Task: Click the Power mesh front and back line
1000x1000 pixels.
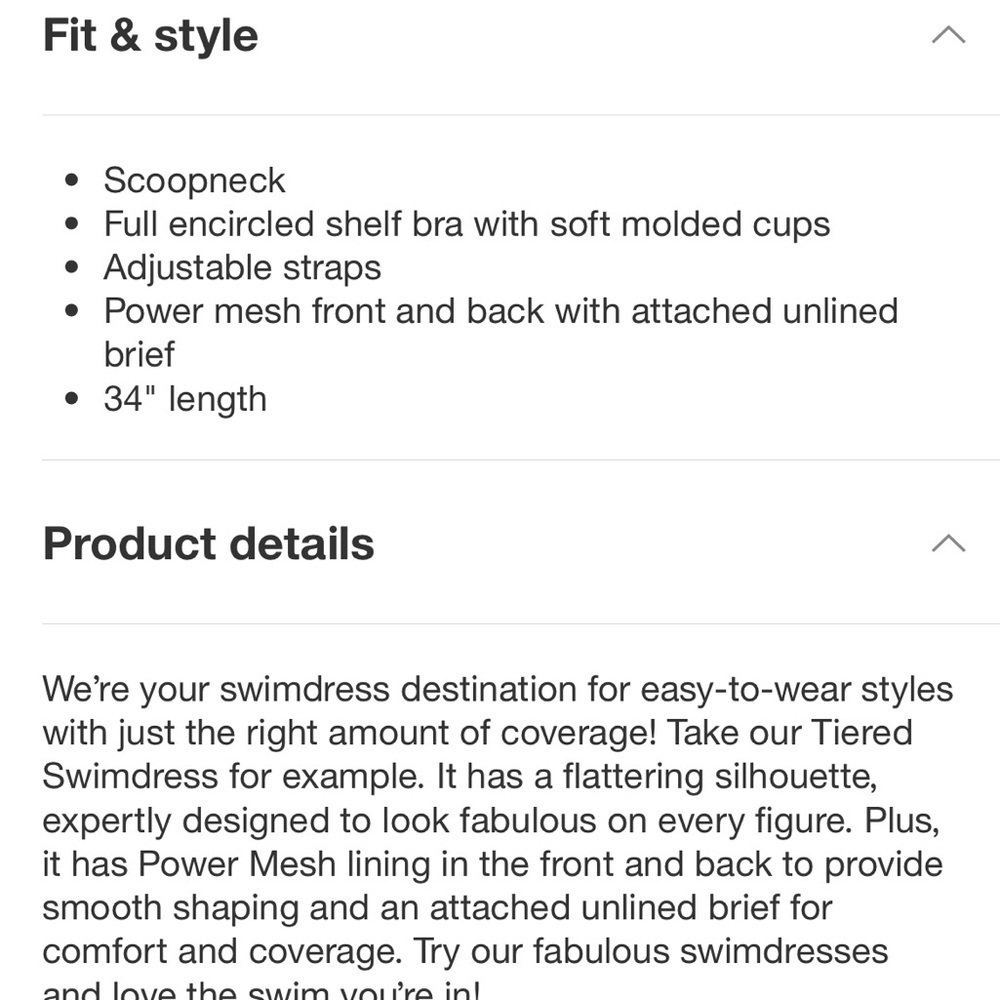Action: click(501, 311)
